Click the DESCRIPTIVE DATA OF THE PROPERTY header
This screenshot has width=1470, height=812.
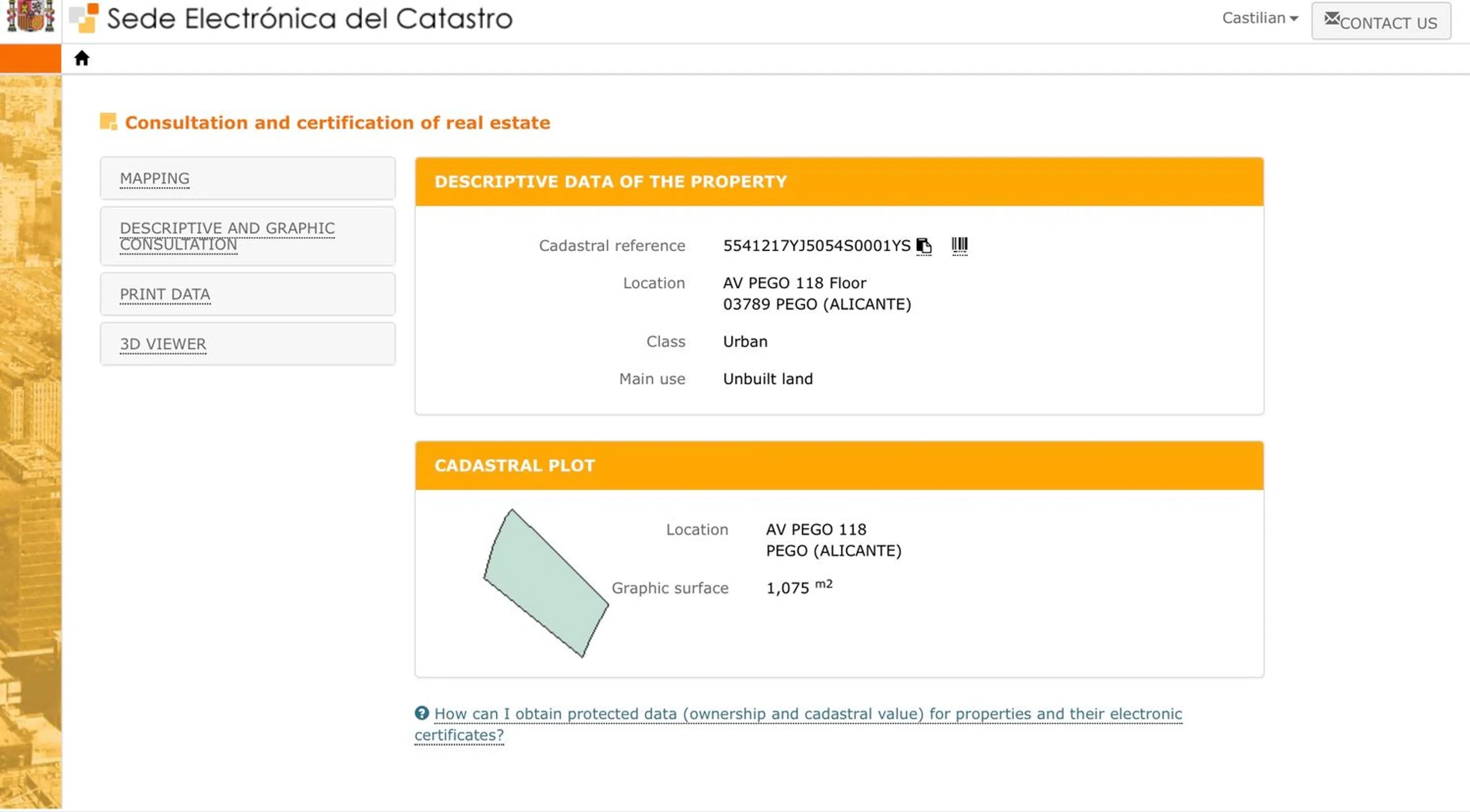click(610, 181)
